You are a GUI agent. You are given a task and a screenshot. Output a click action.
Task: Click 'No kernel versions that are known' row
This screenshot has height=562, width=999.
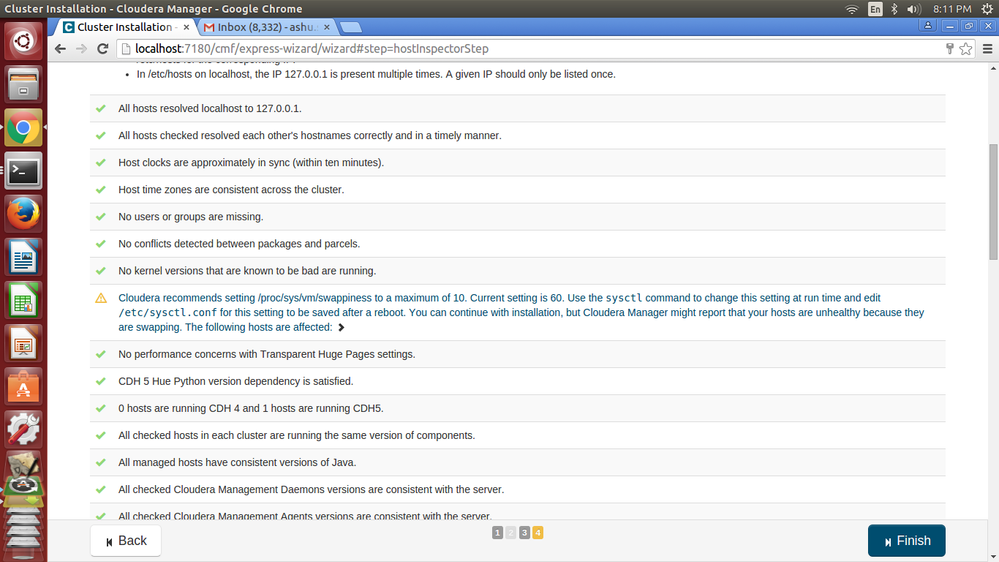tap(517, 271)
